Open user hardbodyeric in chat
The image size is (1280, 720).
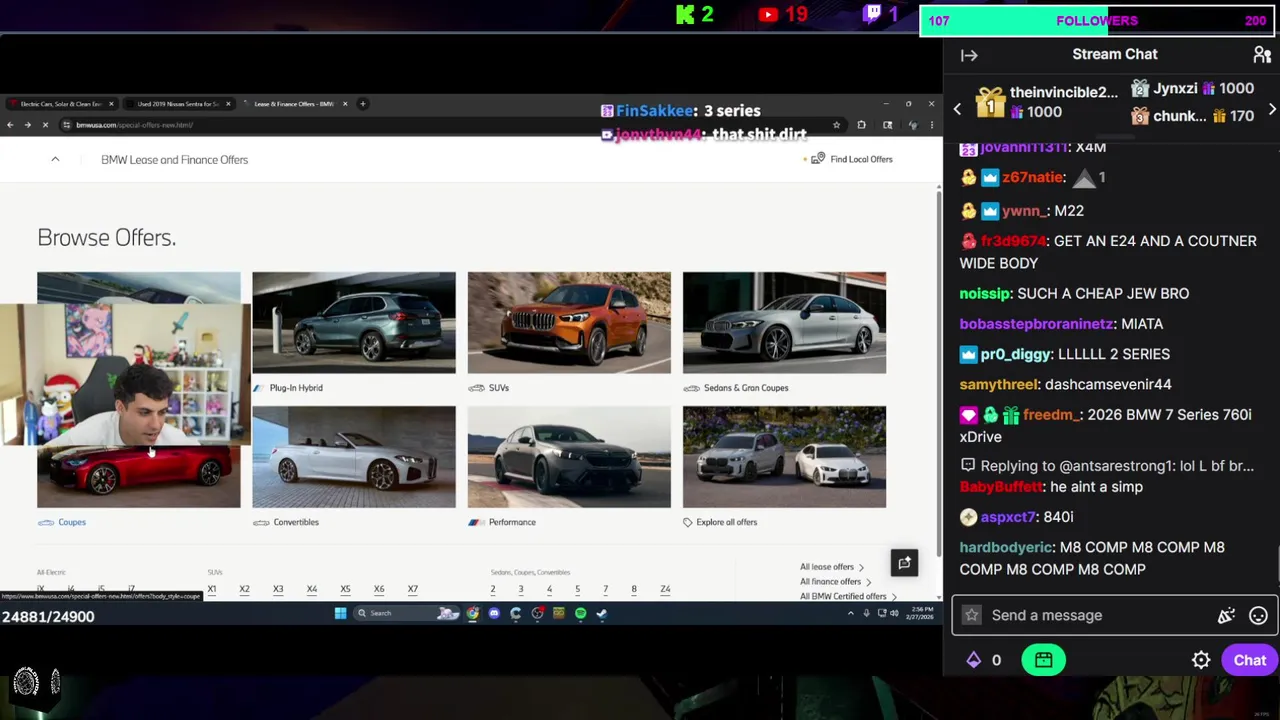(x=1006, y=547)
